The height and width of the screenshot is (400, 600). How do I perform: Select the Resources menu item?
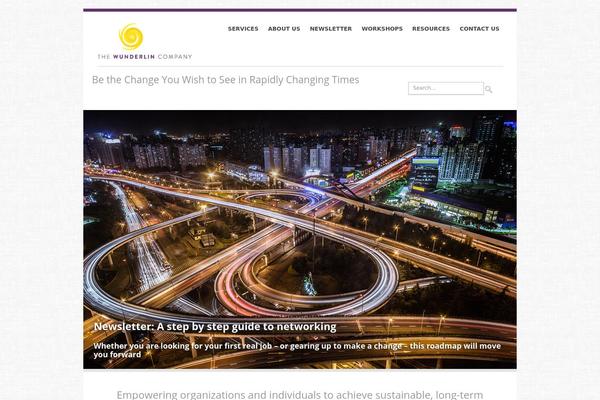tap(431, 29)
